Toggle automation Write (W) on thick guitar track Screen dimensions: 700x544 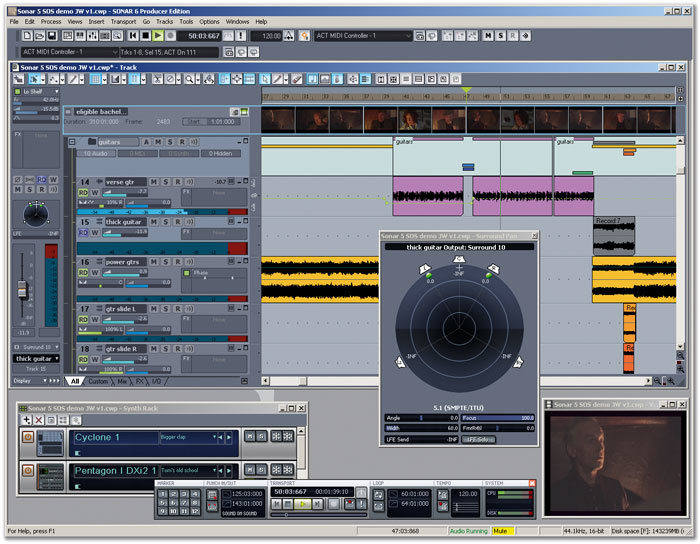pyautogui.click(x=95, y=233)
